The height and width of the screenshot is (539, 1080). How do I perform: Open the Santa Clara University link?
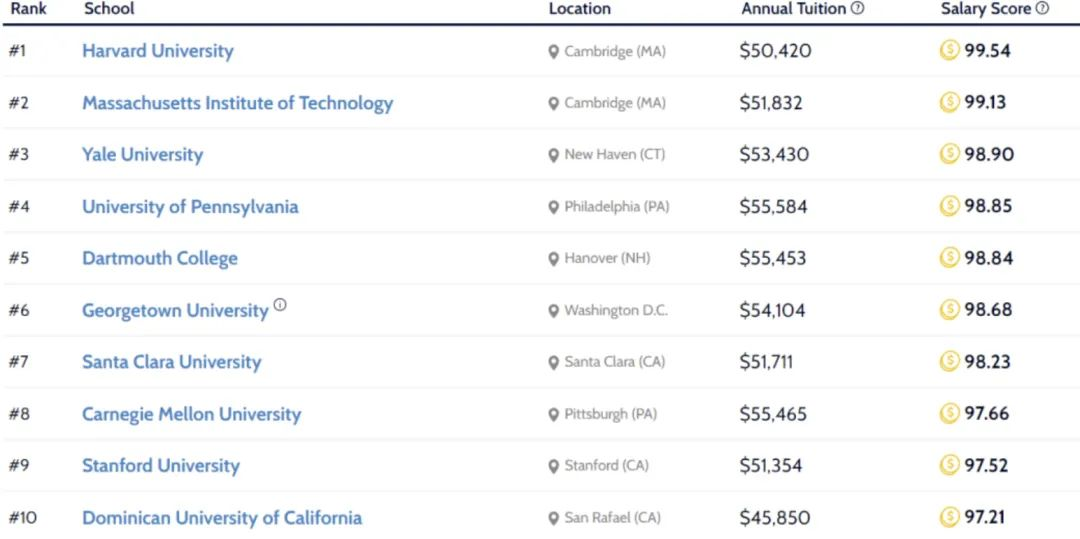coord(171,362)
